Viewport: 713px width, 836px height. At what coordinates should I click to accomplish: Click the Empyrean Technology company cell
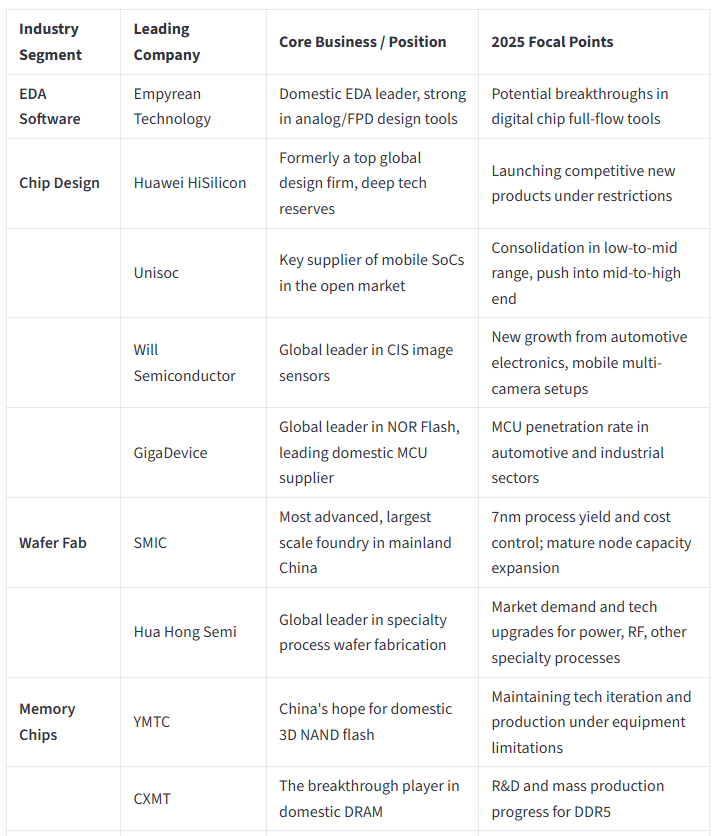pyautogui.click(x=172, y=106)
